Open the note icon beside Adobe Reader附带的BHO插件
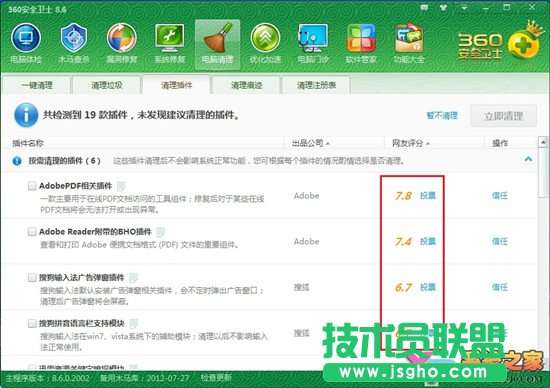The height and width of the screenshot is (388, 550). [x=160, y=232]
